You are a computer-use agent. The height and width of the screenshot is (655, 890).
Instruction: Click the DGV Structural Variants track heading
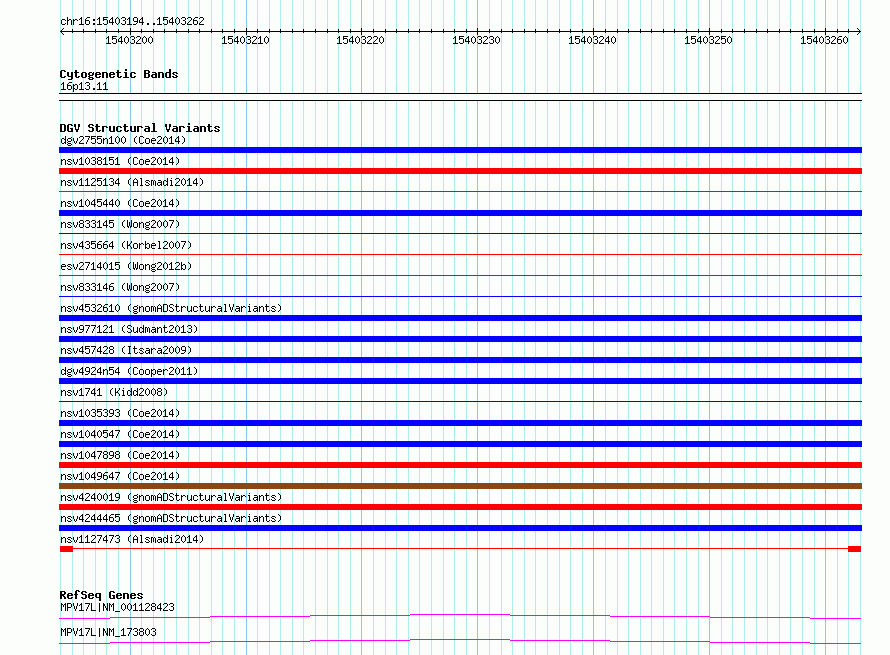[x=140, y=128]
